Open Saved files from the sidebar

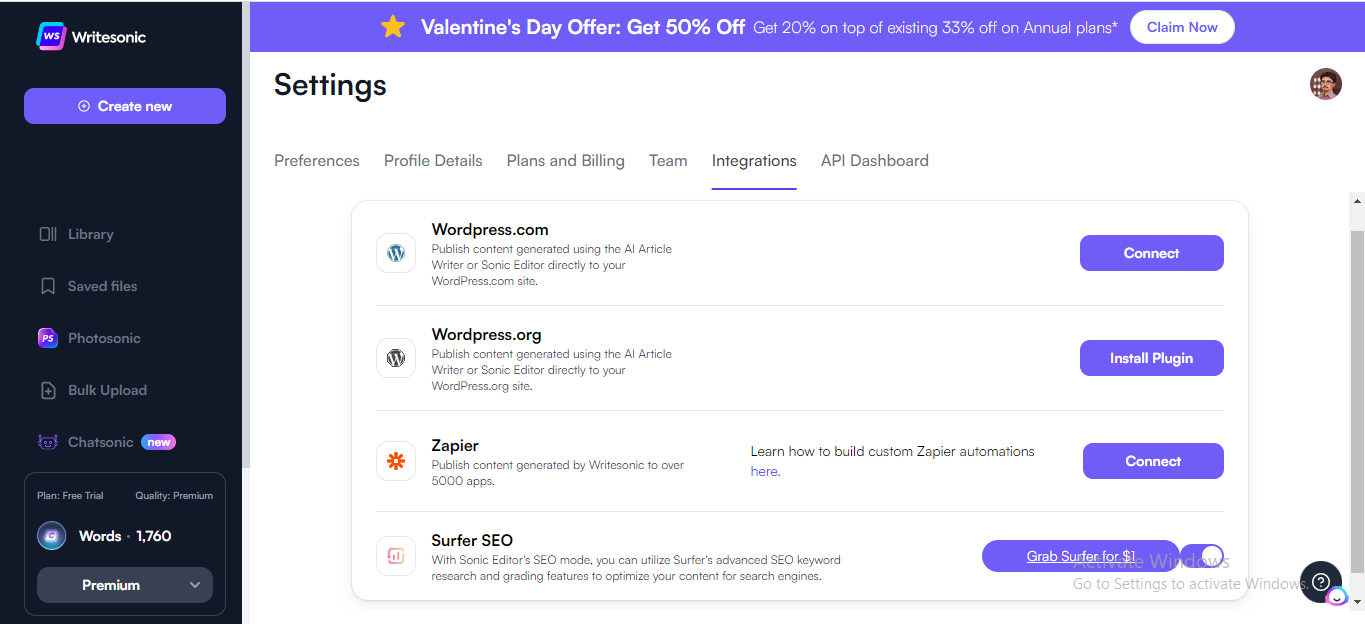point(88,286)
